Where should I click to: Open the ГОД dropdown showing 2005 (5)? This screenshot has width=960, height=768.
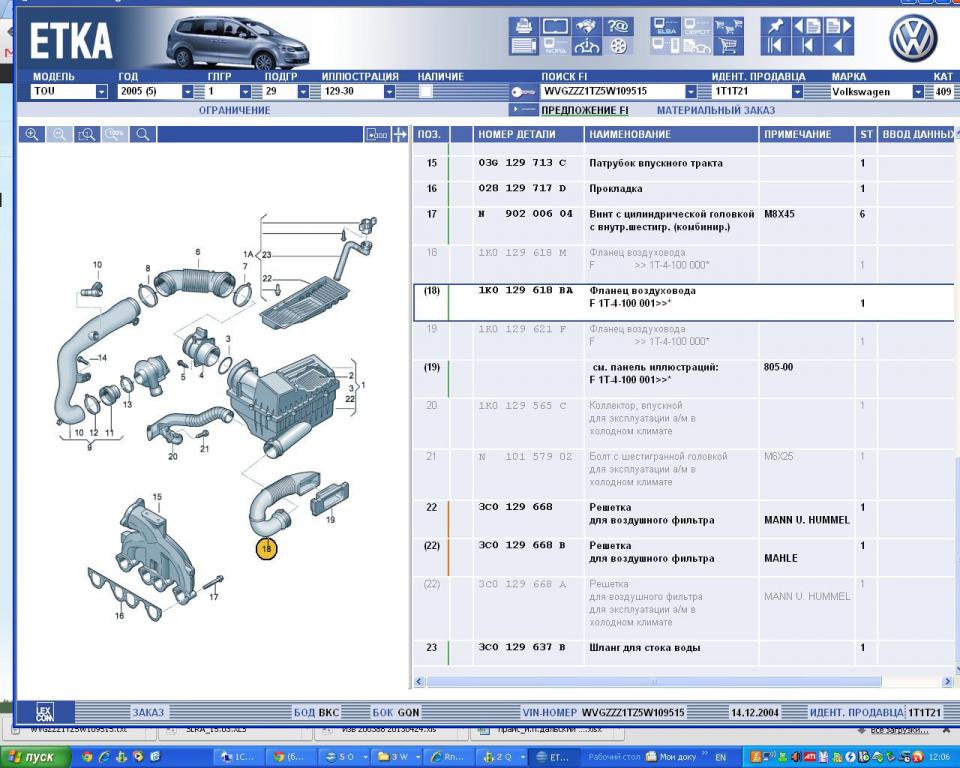187,92
